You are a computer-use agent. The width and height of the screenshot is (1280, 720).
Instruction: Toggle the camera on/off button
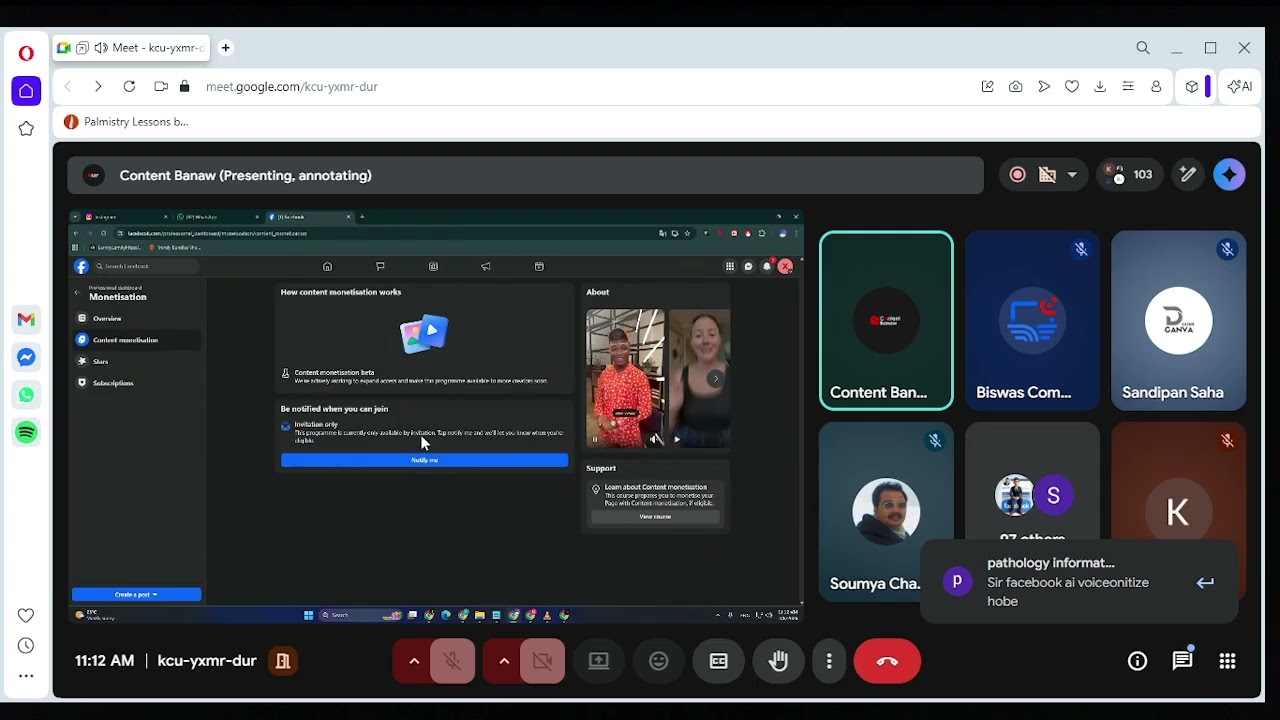[x=543, y=661]
